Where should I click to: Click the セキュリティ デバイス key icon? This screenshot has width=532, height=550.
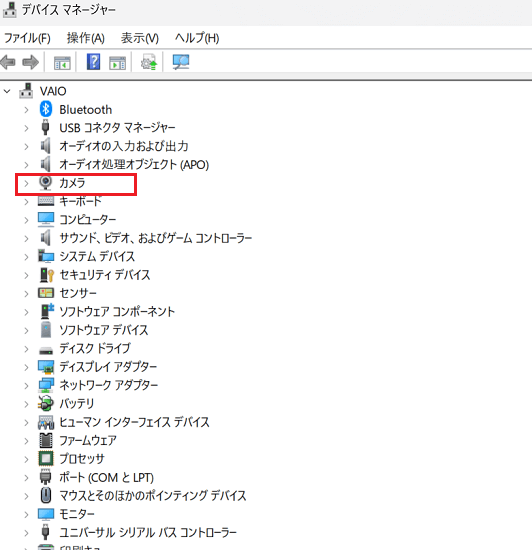pos(47,275)
